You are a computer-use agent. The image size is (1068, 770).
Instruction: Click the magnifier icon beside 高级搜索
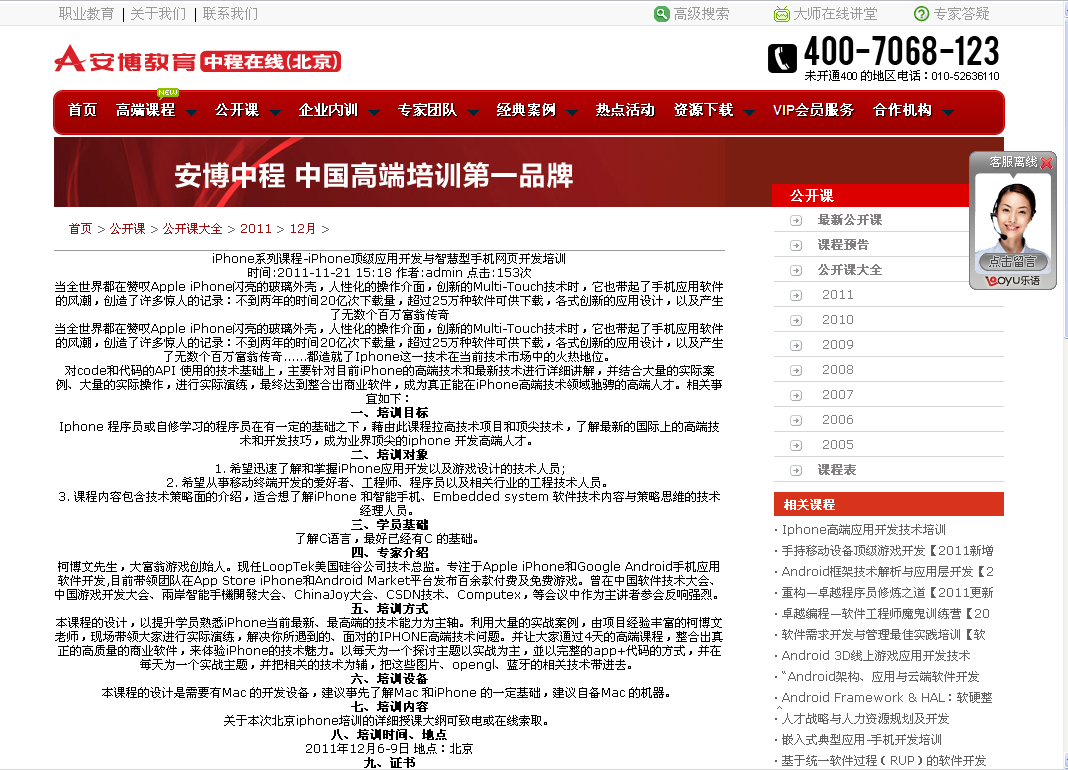(x=661, y=14)
